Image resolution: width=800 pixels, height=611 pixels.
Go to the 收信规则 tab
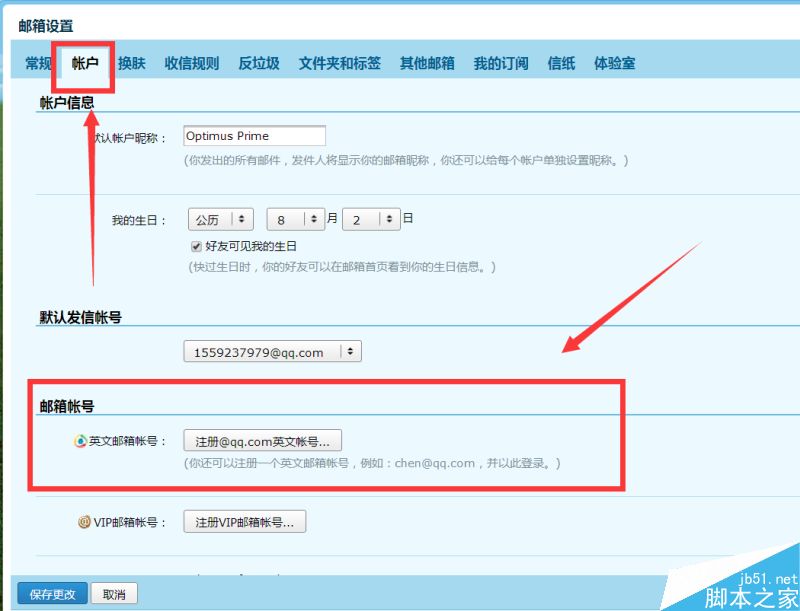[191, 63]
